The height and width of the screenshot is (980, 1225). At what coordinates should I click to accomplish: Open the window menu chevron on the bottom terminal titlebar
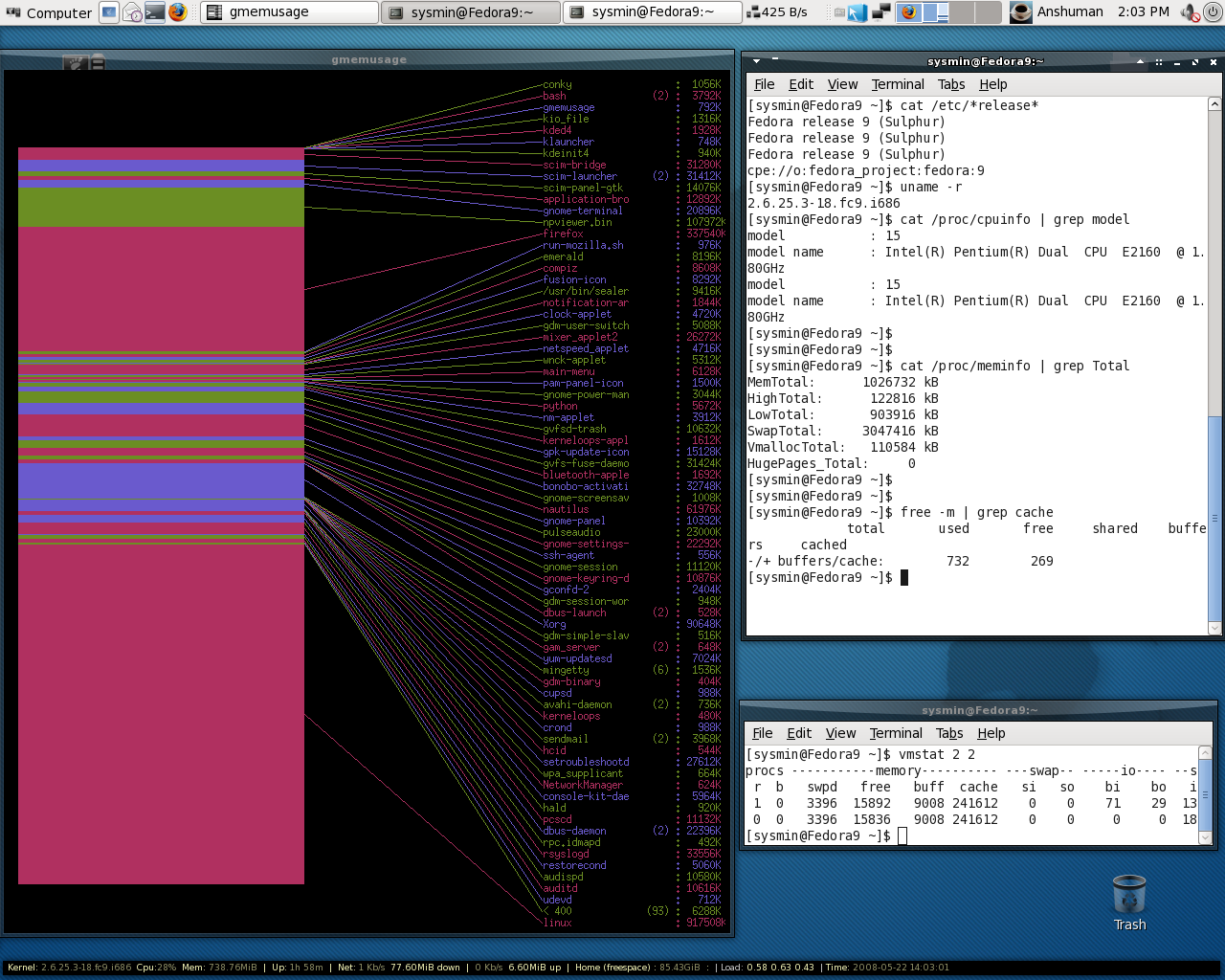pyautogui.click(x=755, y=710)
